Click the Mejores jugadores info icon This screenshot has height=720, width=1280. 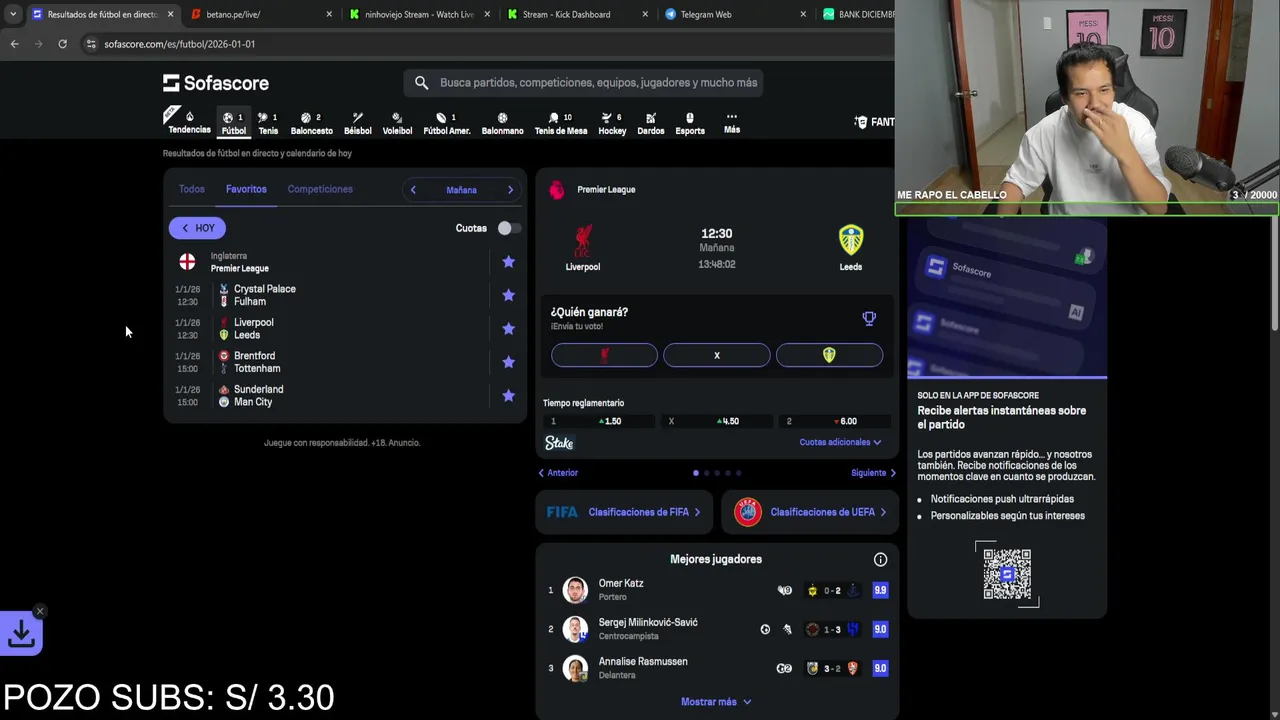880,560
